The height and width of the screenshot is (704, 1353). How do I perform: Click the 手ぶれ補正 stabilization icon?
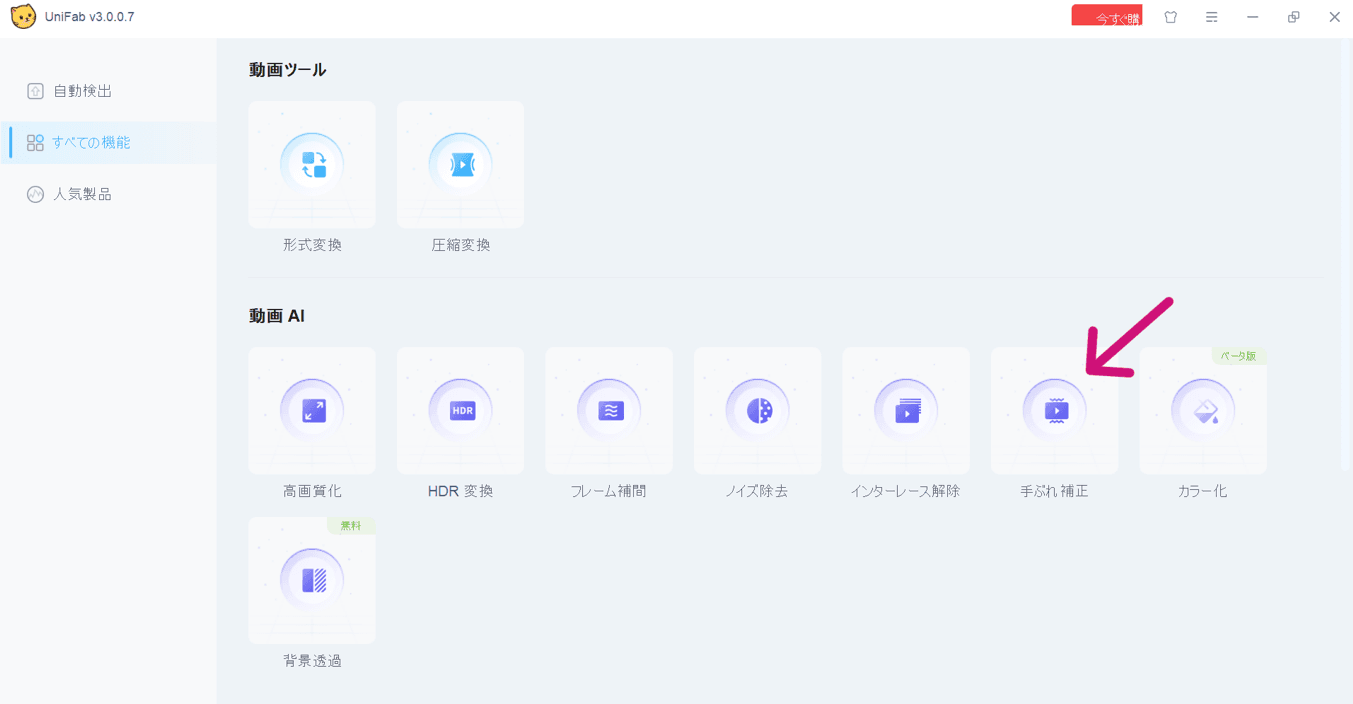pos(1054,411)
